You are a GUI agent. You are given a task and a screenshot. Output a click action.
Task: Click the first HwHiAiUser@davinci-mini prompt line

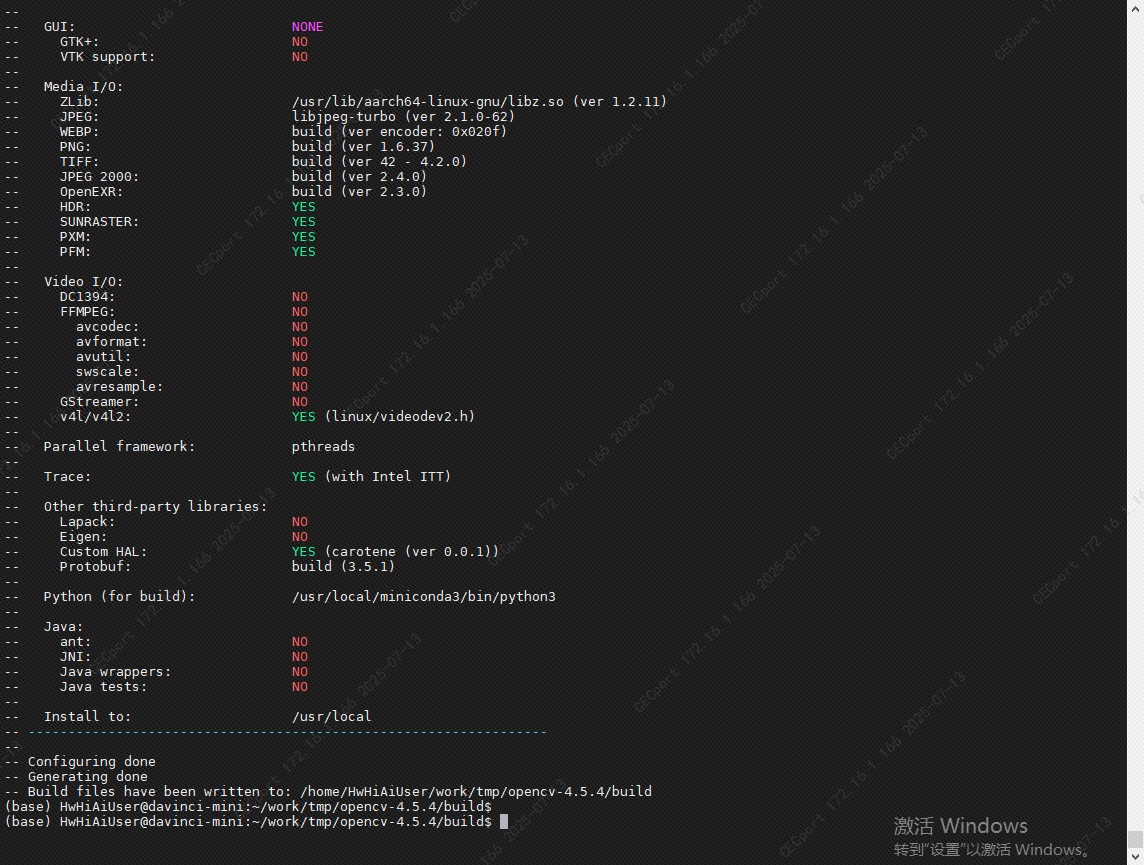(248, 807)
